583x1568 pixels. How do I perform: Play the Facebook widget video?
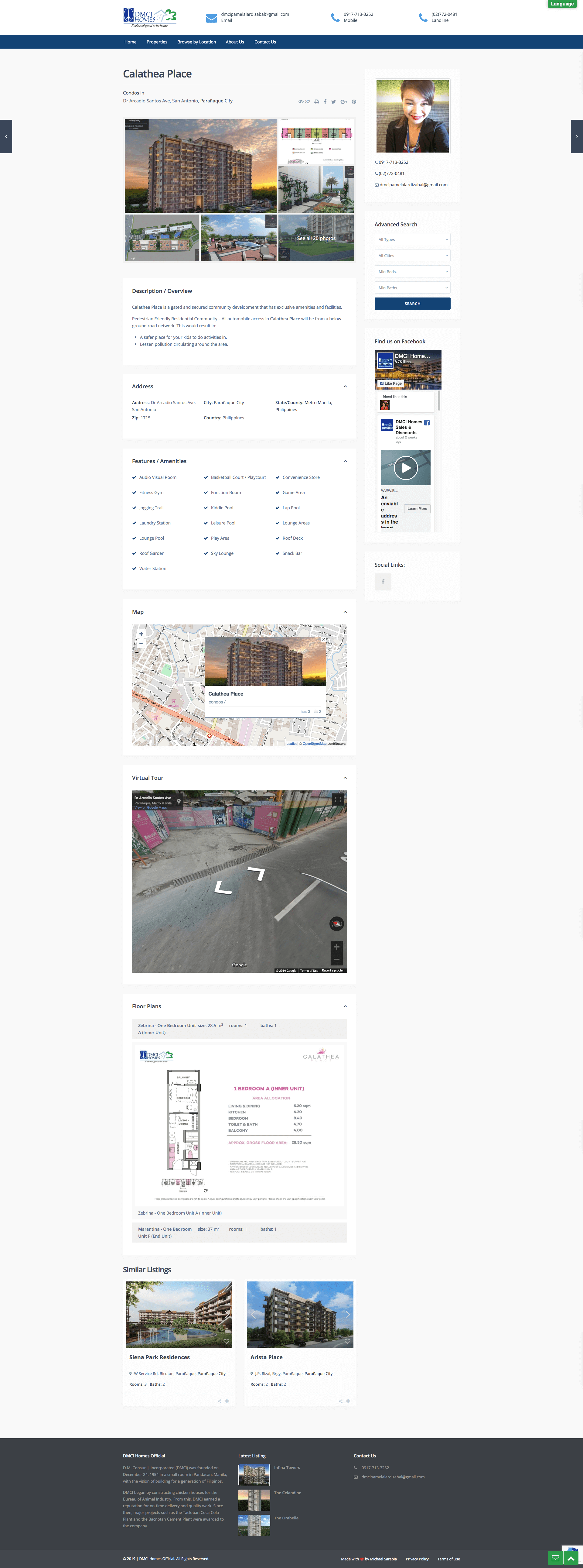pyautogui.click(x=405, y=467)
